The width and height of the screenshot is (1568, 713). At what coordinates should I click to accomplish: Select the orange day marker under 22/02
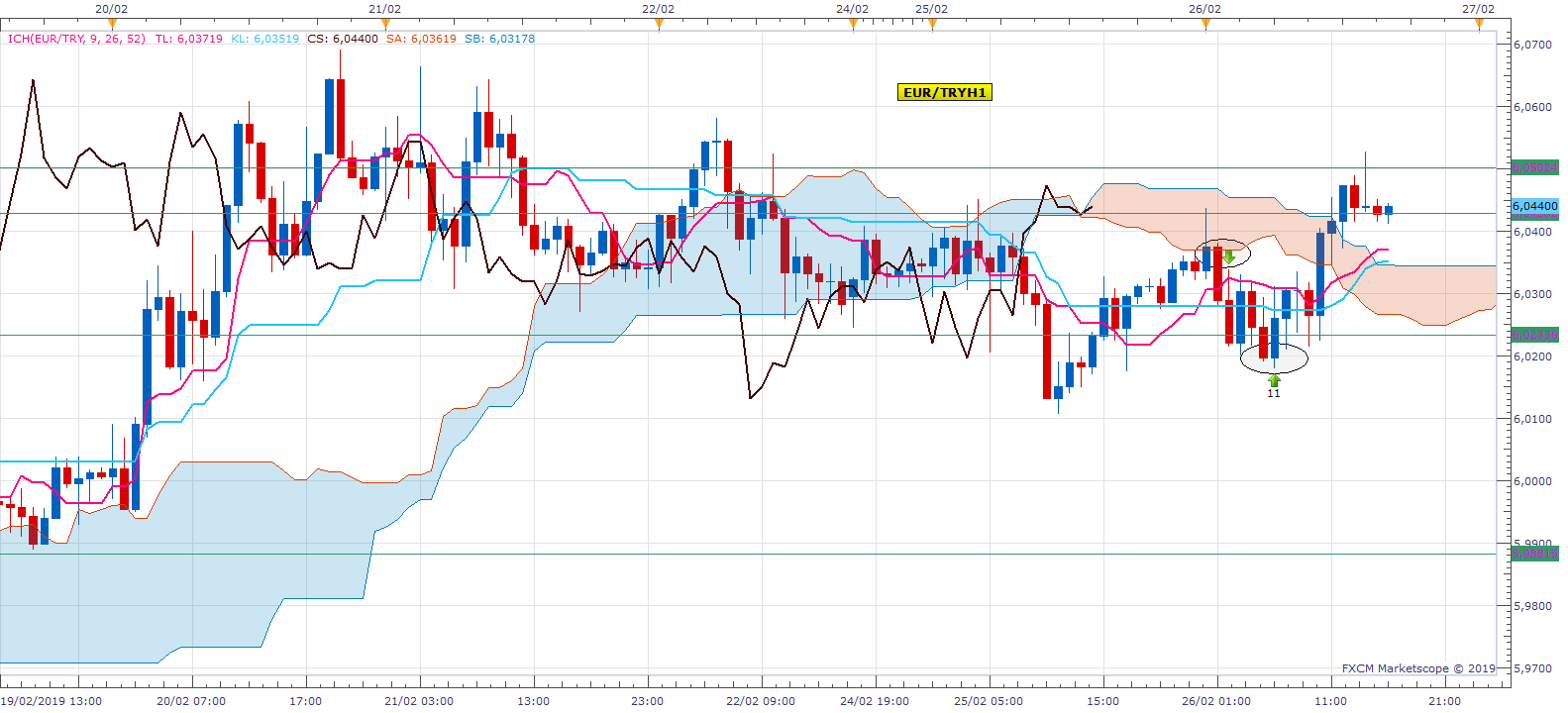[659, 24]
